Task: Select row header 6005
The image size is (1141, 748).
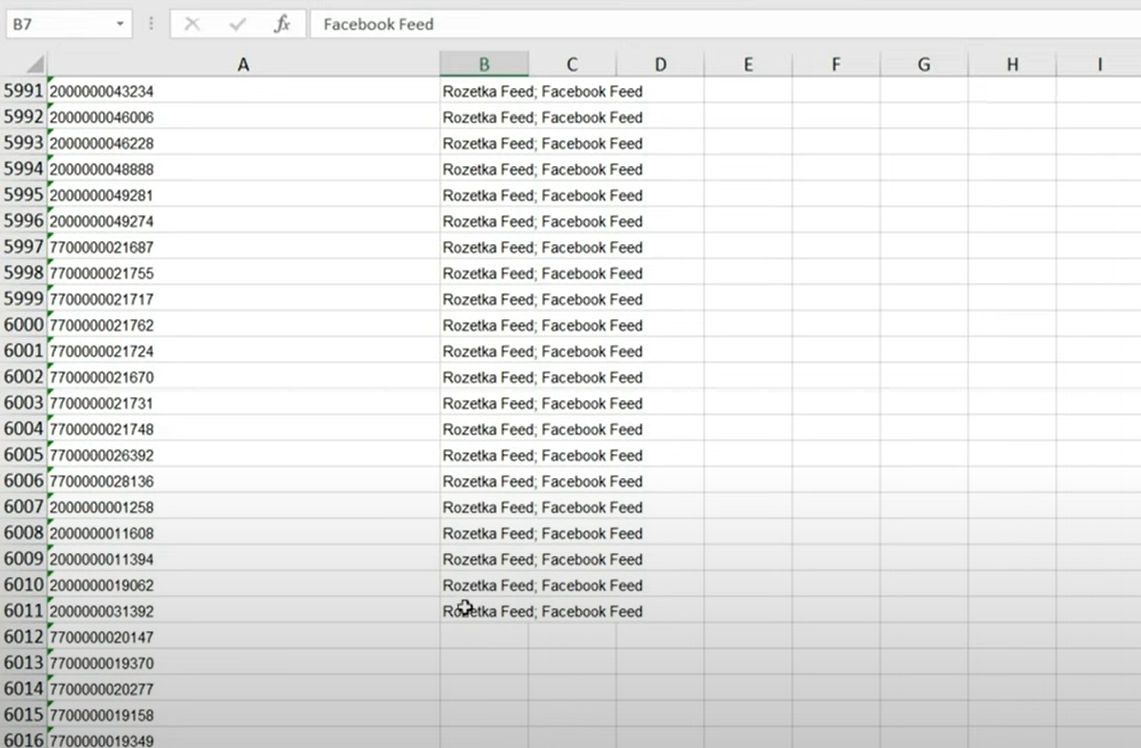Action: 23,455
